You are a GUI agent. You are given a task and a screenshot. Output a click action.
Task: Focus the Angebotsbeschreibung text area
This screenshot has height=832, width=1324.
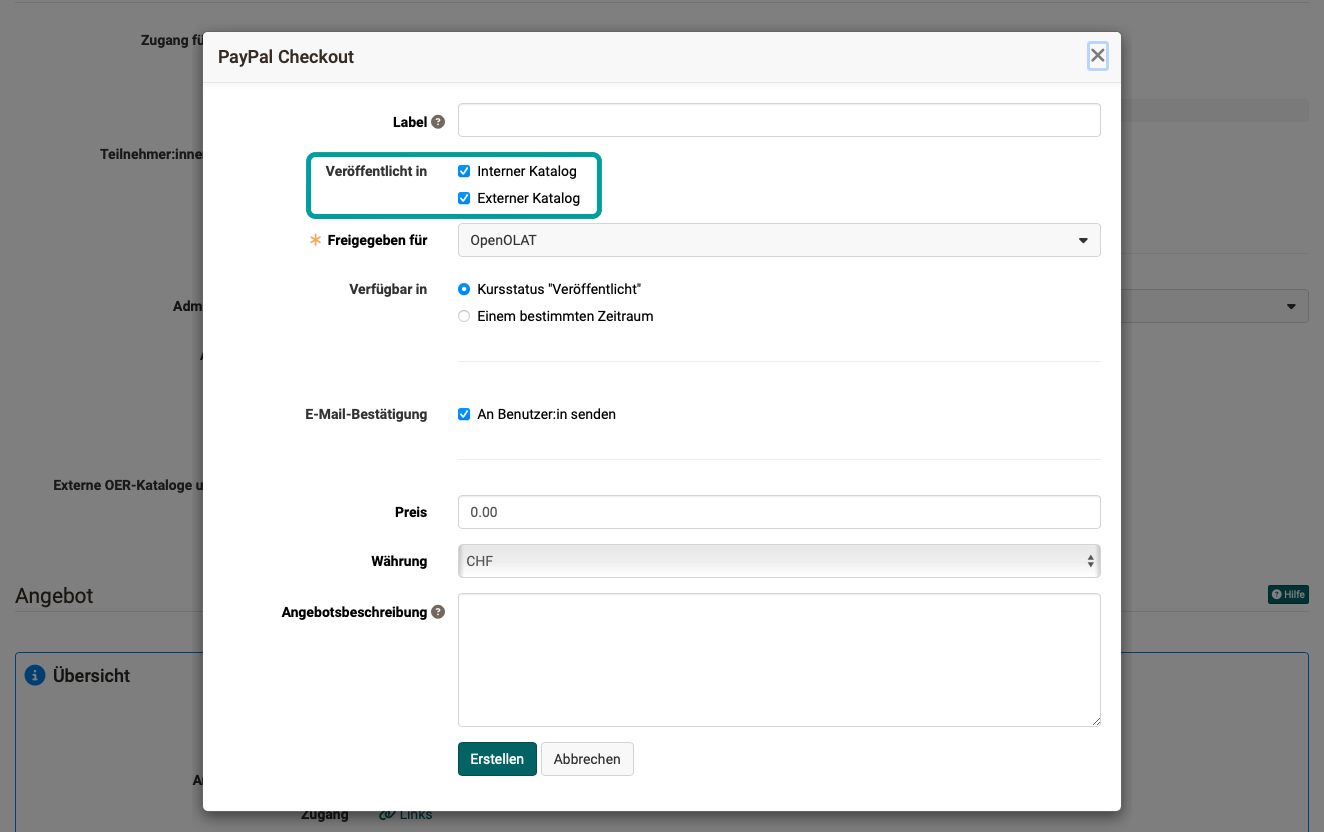point(778,660)
